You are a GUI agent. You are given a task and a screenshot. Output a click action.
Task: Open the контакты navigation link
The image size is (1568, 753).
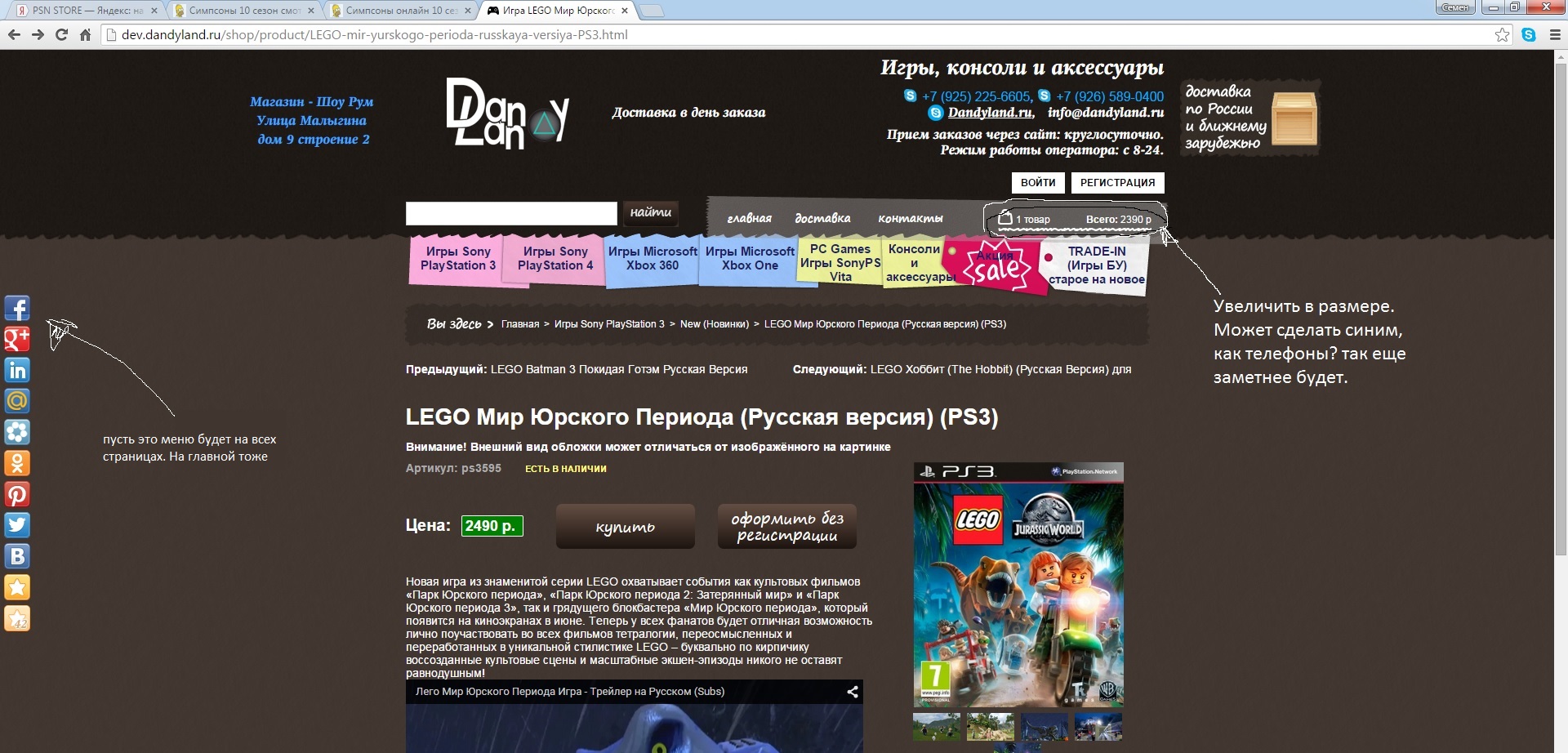click(910, 218)
